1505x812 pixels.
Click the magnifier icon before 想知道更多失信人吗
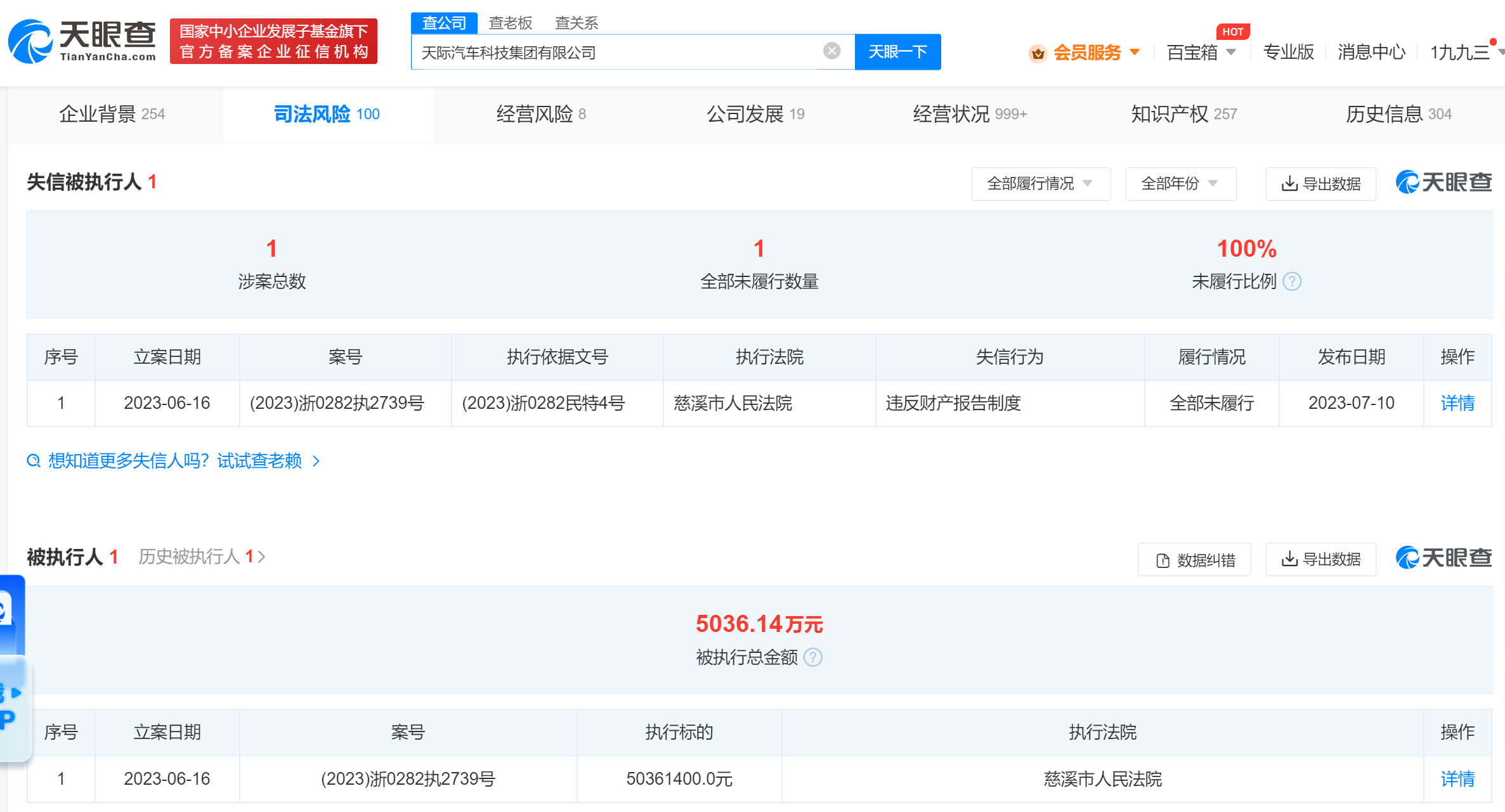click(x=34, y=461)
